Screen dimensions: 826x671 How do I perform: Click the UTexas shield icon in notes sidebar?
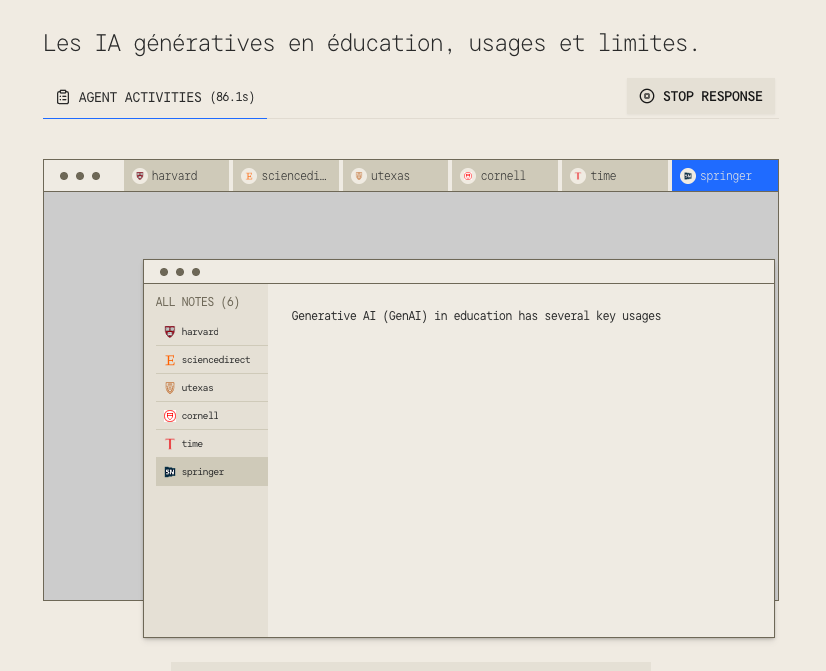point(170,388)
